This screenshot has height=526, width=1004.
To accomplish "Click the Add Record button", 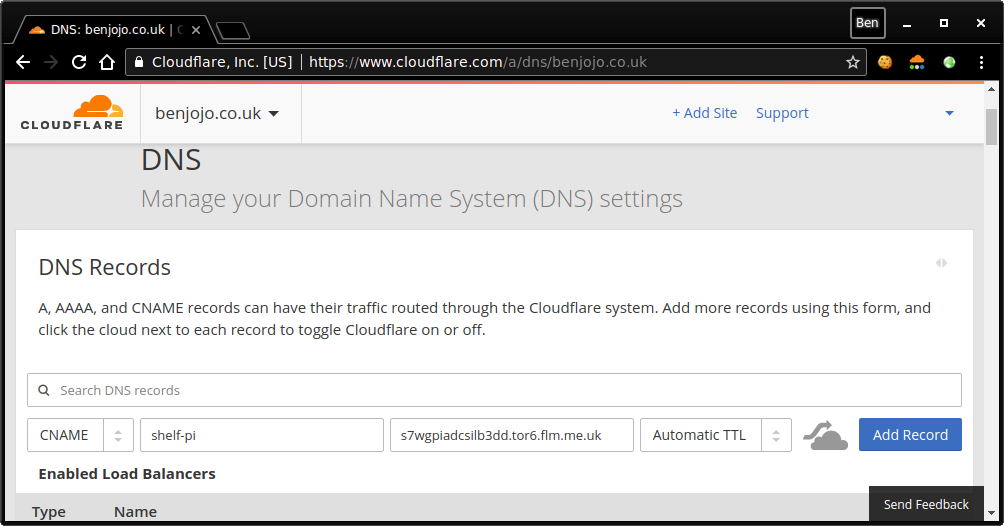I will (910, 435).
